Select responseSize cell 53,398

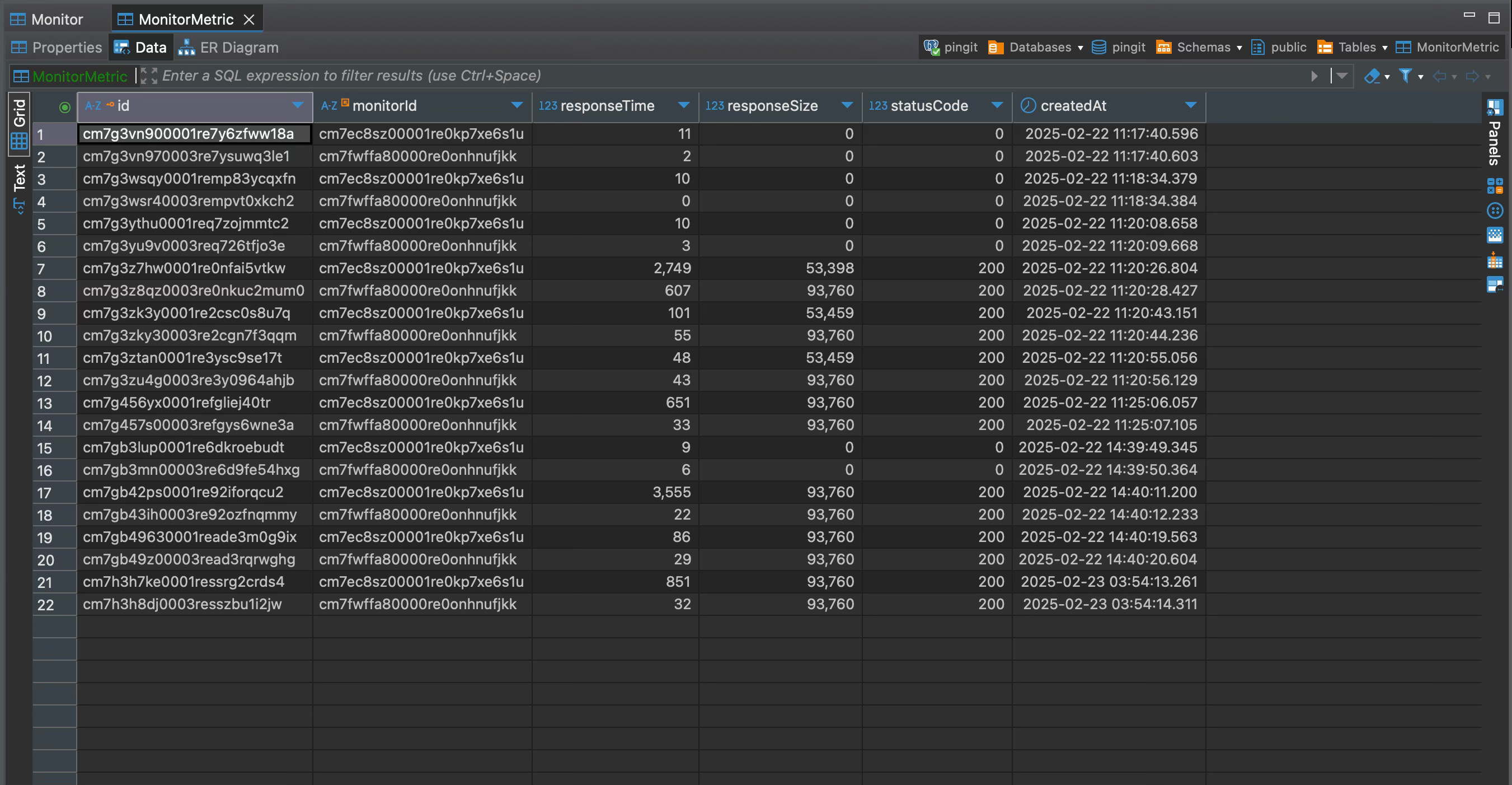click(780, 269)
